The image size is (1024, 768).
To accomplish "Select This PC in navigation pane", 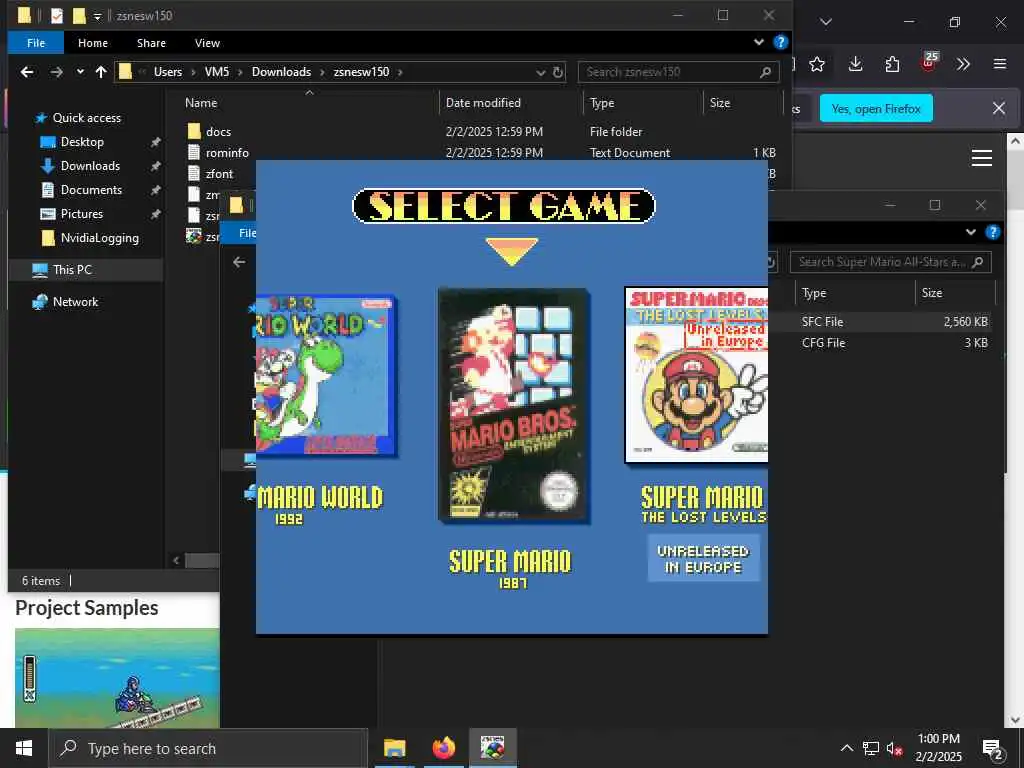I will tap(72, 270).
